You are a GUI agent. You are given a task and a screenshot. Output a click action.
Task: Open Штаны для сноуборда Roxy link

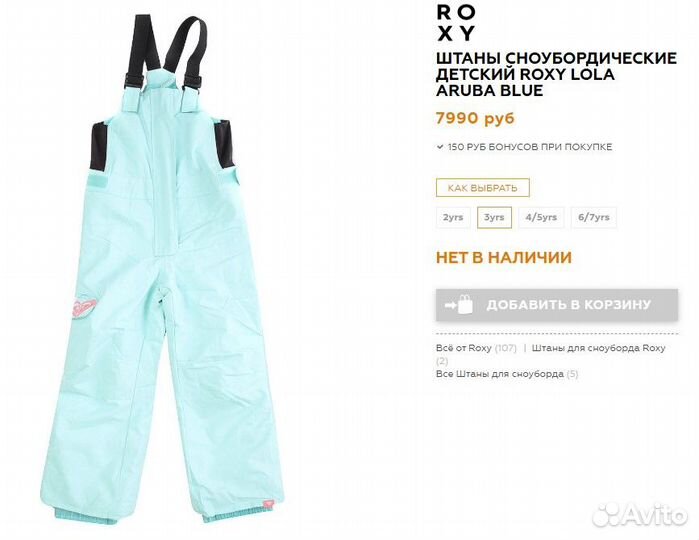pos(598,348)
